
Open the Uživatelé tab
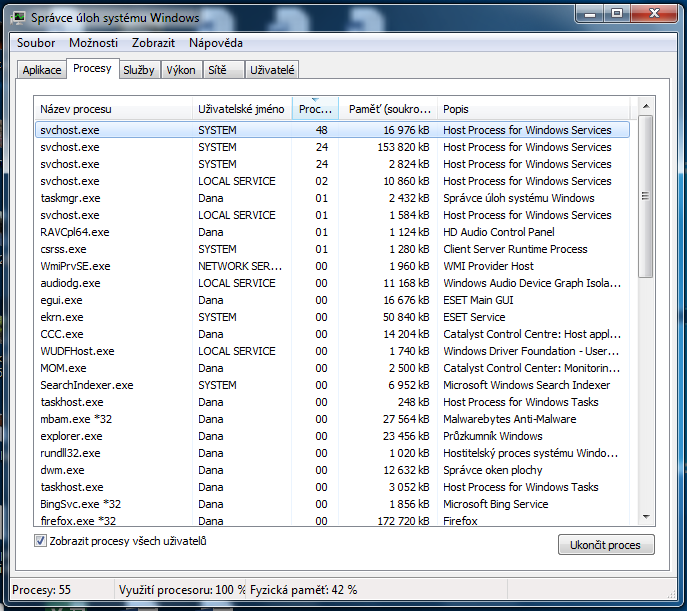(272, 70)
